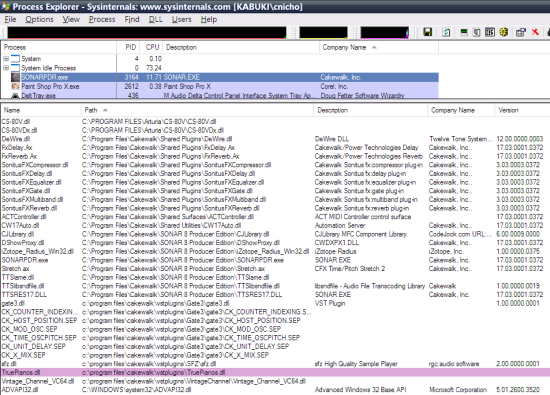Open the Find menu
The width and height of the screenshot is (550, 395).
132,19
